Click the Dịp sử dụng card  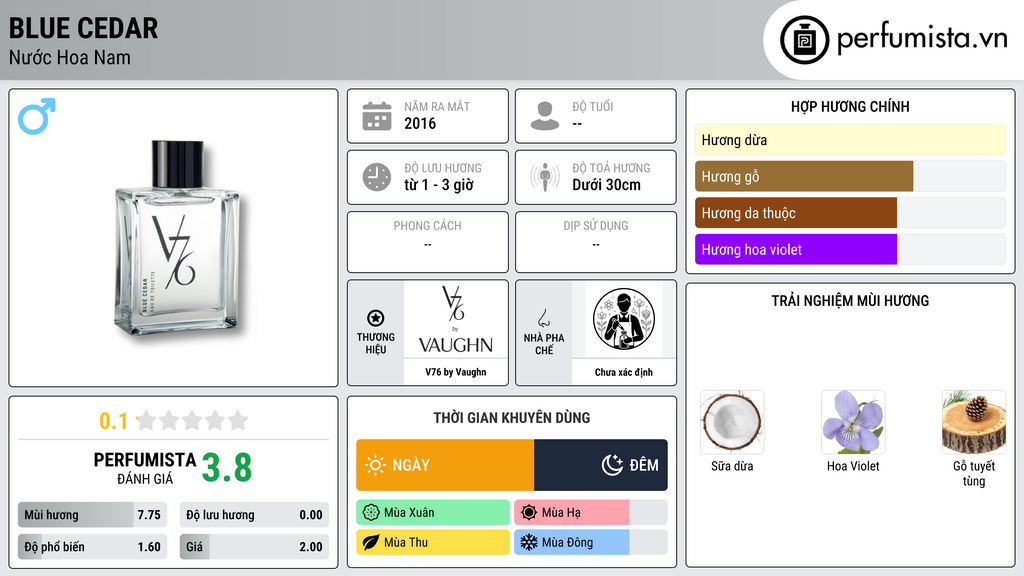click(x=596, y=242)
